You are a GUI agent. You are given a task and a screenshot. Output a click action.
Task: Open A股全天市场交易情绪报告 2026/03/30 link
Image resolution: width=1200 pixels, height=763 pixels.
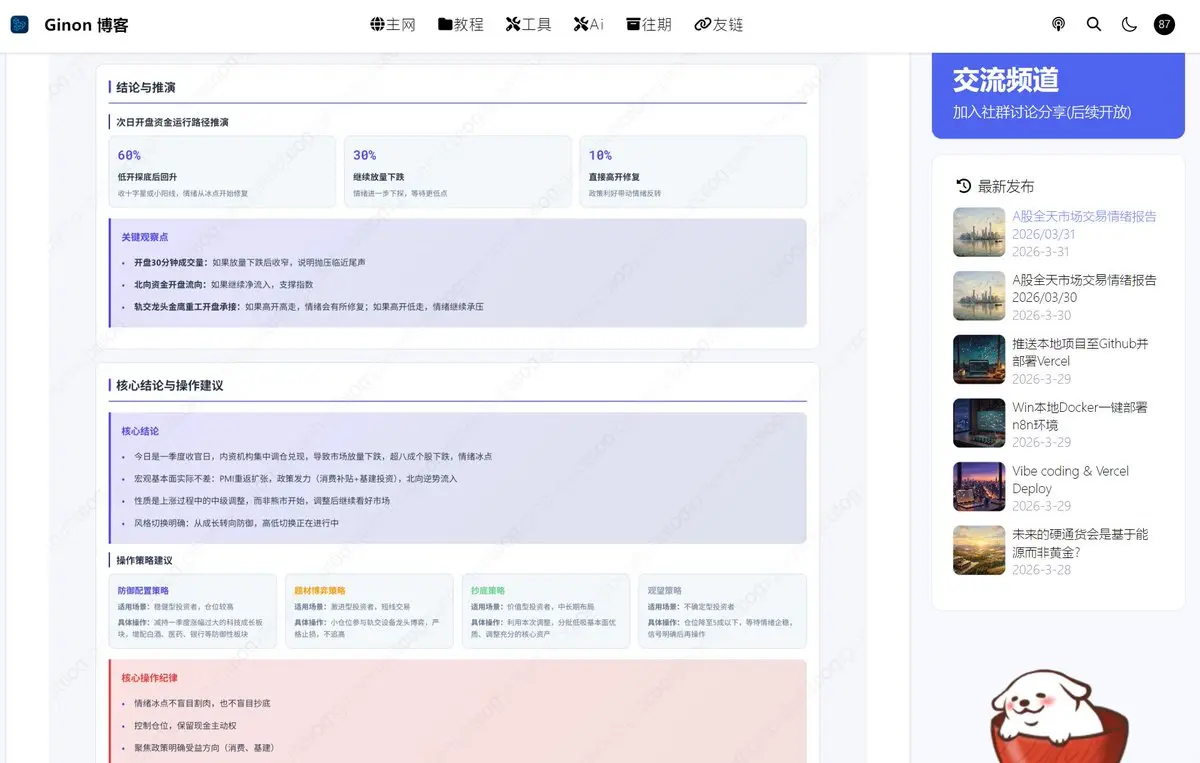(1084, 288)
